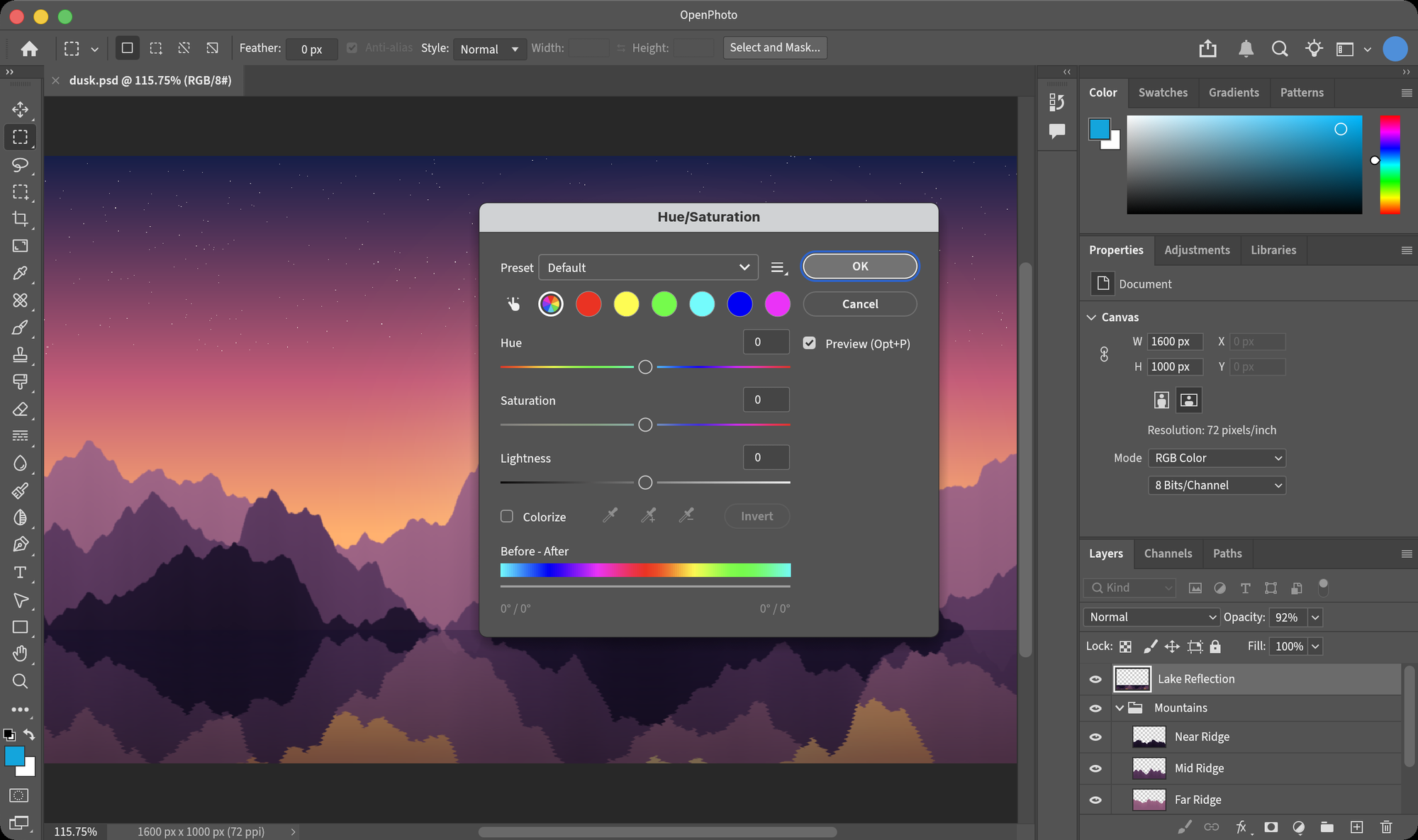
Task: Select the Crop tool
Action: pyautogui.click(x=20, y=219)
